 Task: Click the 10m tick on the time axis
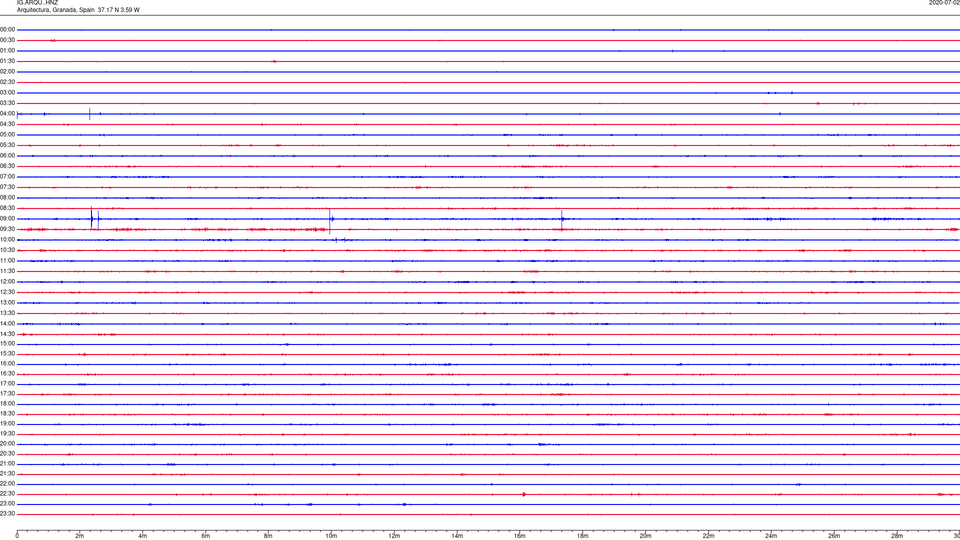[331, 536]
